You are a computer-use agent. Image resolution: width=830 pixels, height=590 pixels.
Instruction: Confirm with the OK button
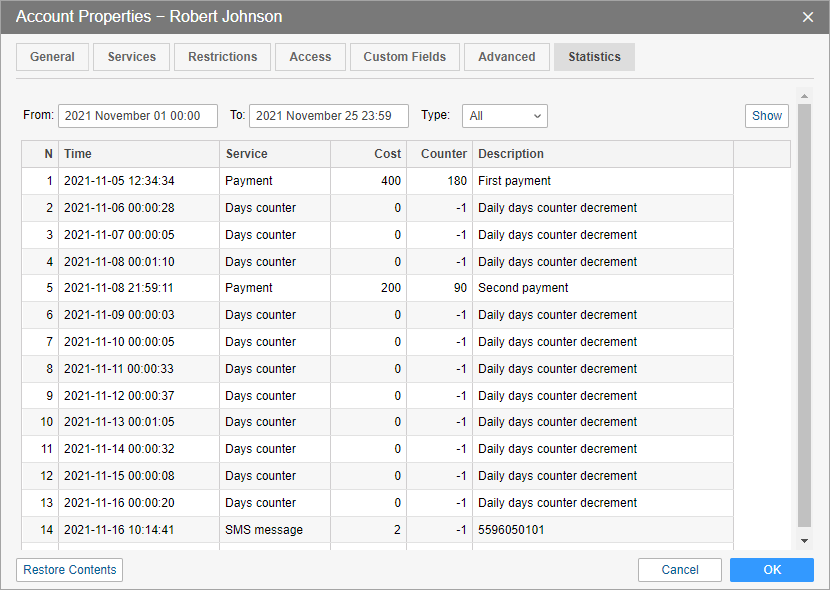[x=771, y=570]
